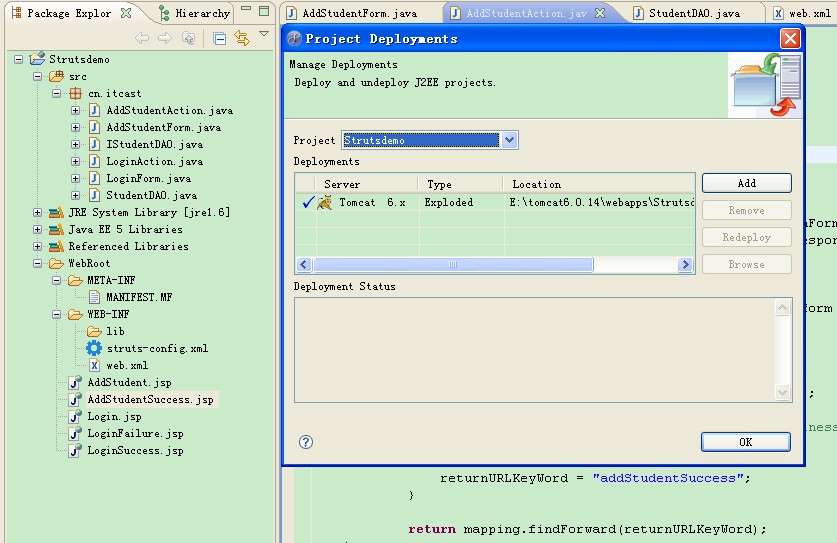
Task: Click the web.xml file icon in tree
Action: [x=94, y=365]
